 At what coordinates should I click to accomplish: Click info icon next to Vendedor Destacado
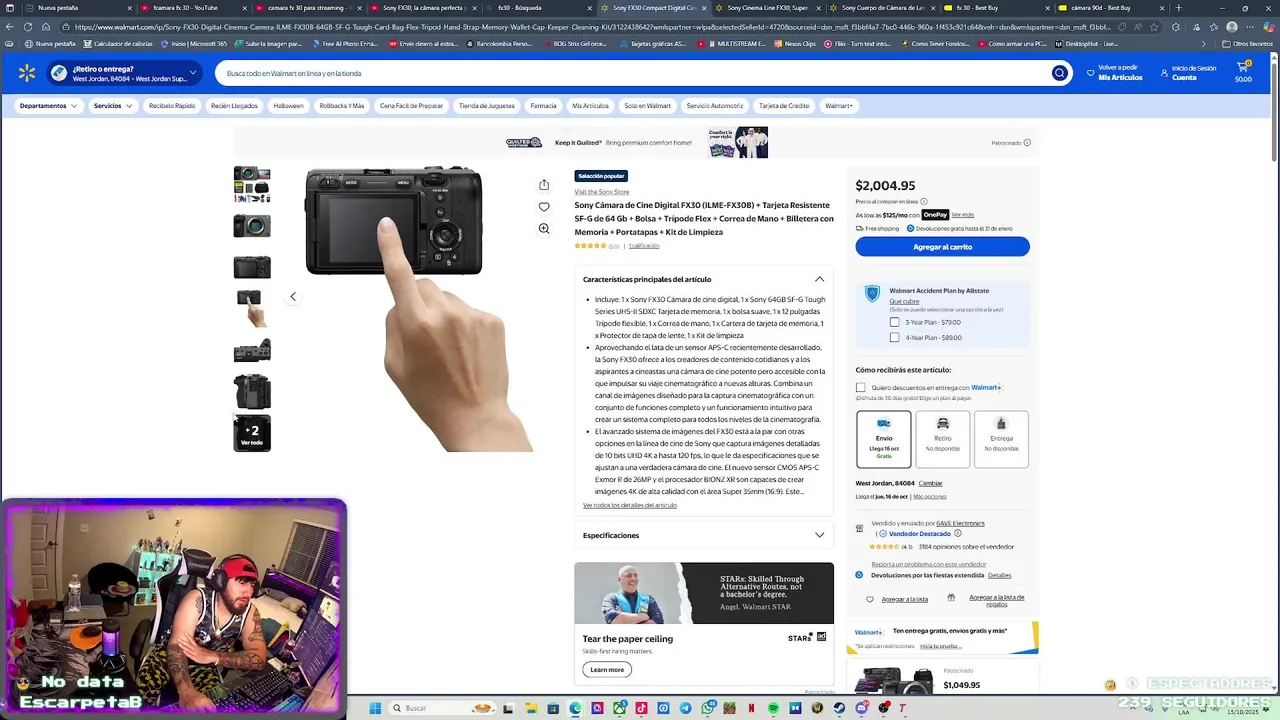pyautogui.click(x=958, y=534)
